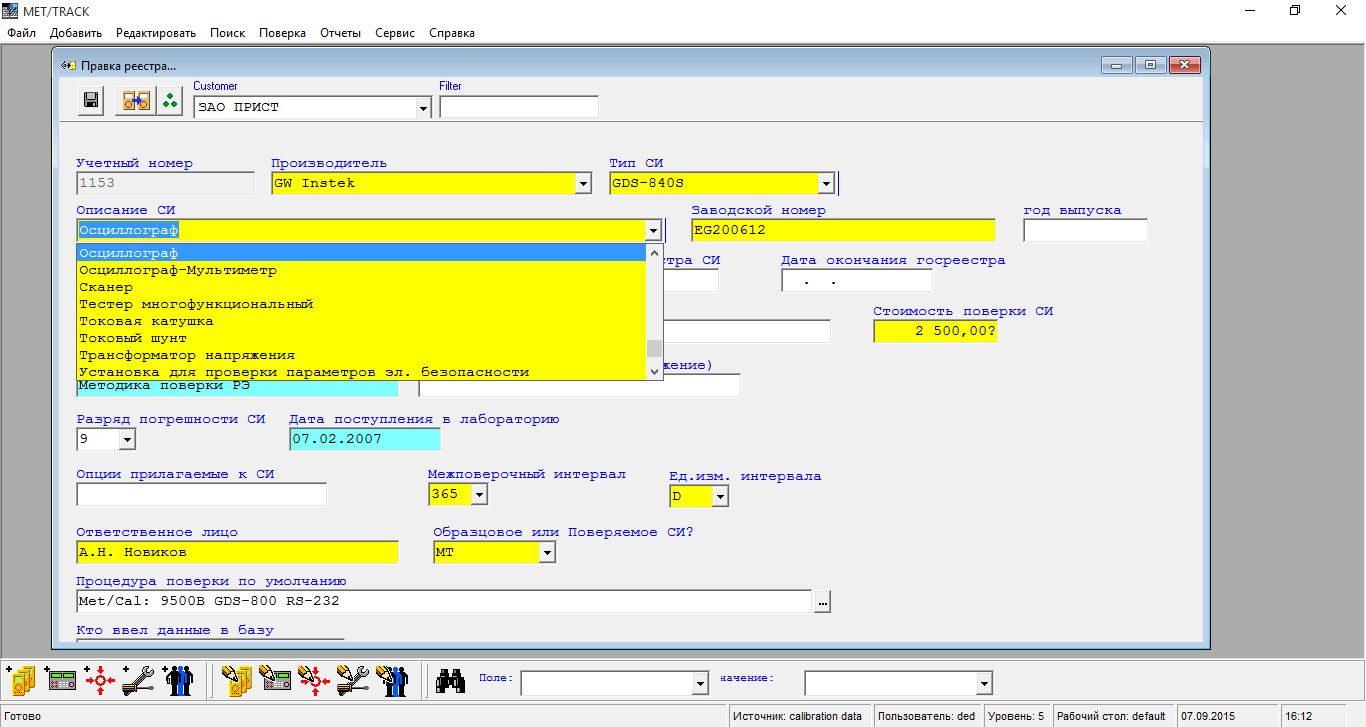Select Осциллограф-Мультиметр from the list
This screenshot has height=727, width=1366.
coord(178,270)
